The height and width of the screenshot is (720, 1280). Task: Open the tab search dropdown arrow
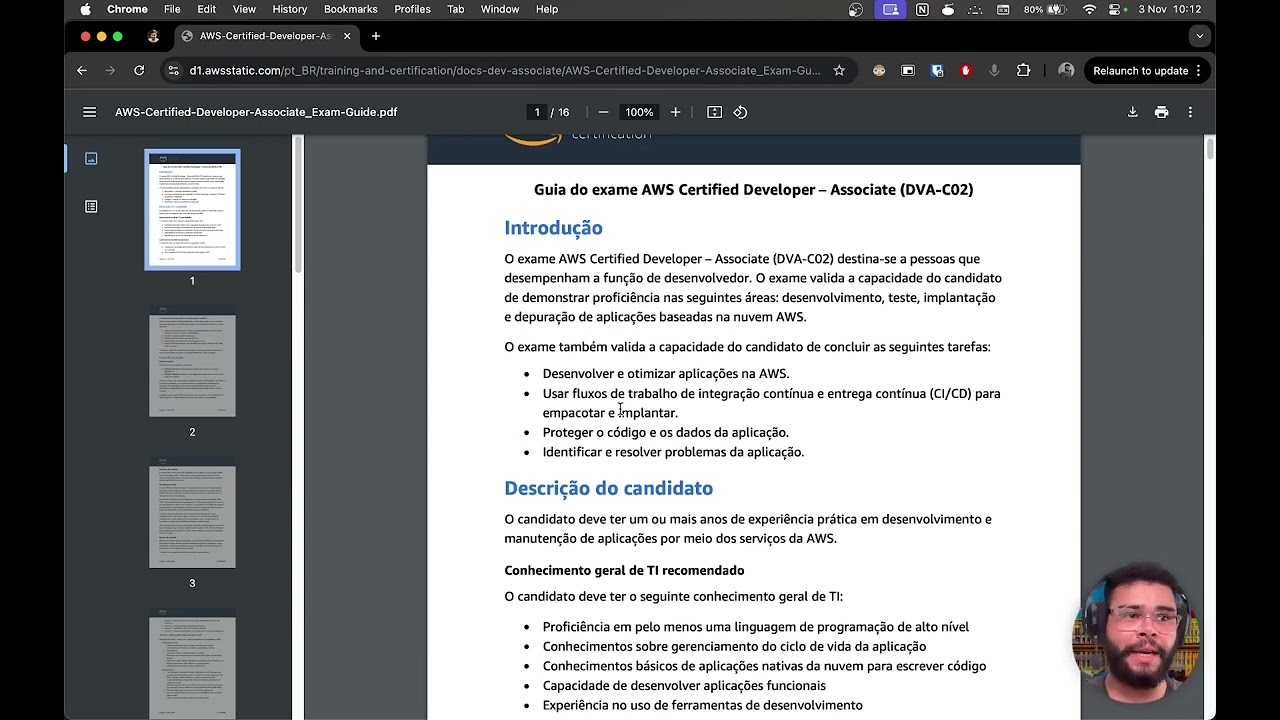1199,36
